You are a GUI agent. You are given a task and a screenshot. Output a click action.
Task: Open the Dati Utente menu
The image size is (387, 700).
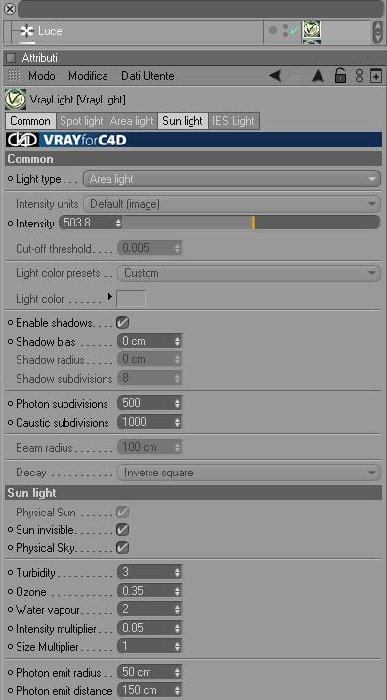click(x=148, y=76)
